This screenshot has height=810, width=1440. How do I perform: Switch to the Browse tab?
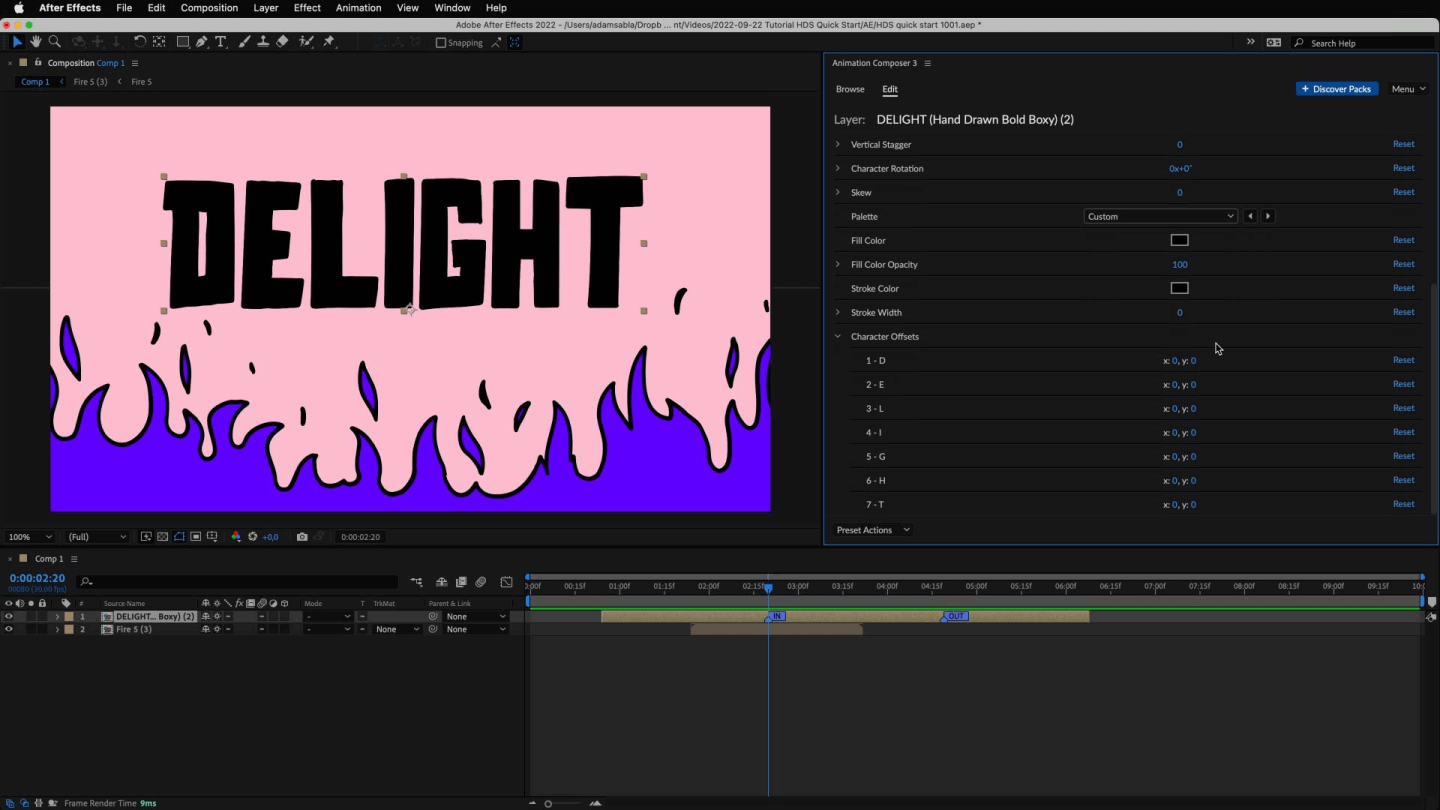tap(850, 89)
